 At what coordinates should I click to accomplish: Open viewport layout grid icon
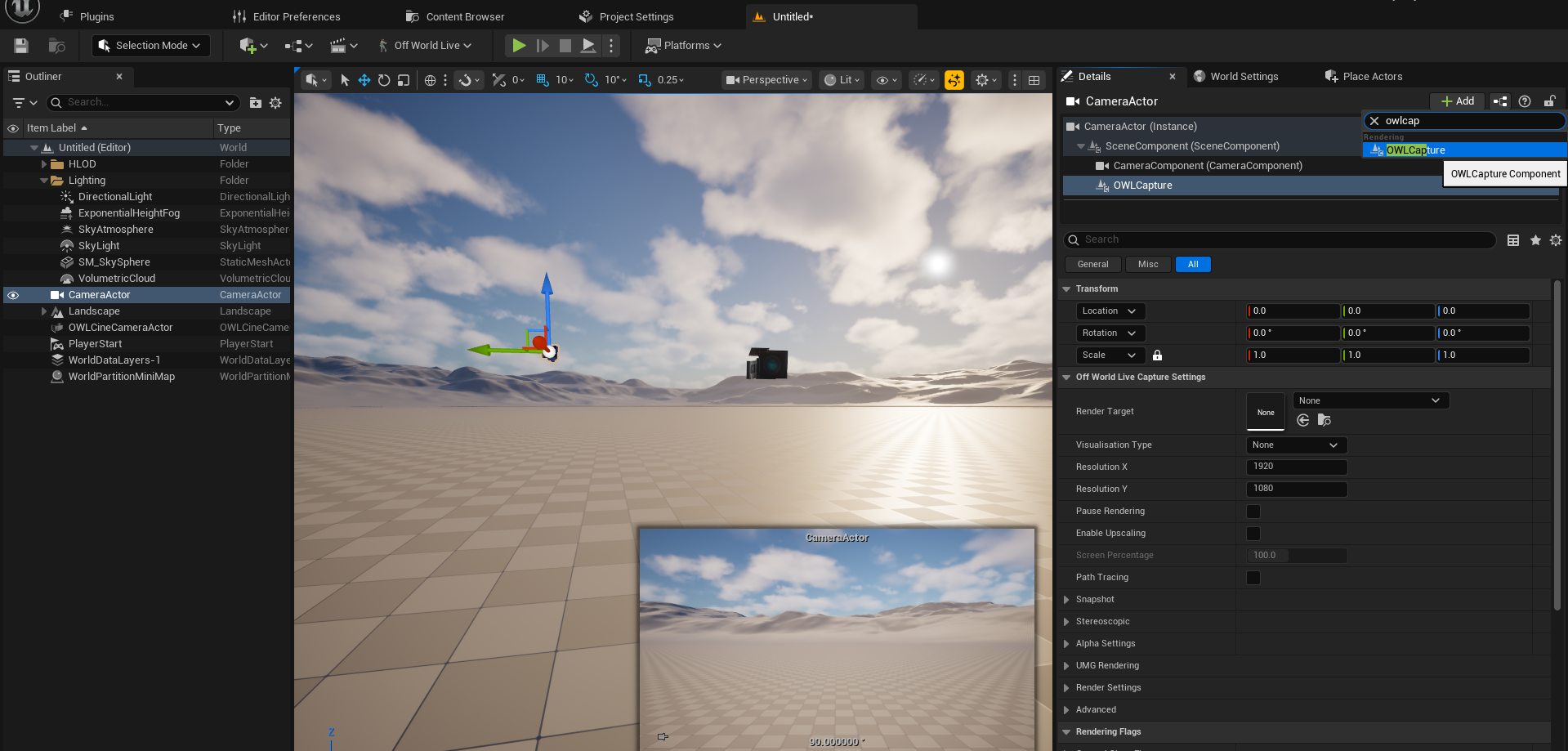[x=1034, y=80]
